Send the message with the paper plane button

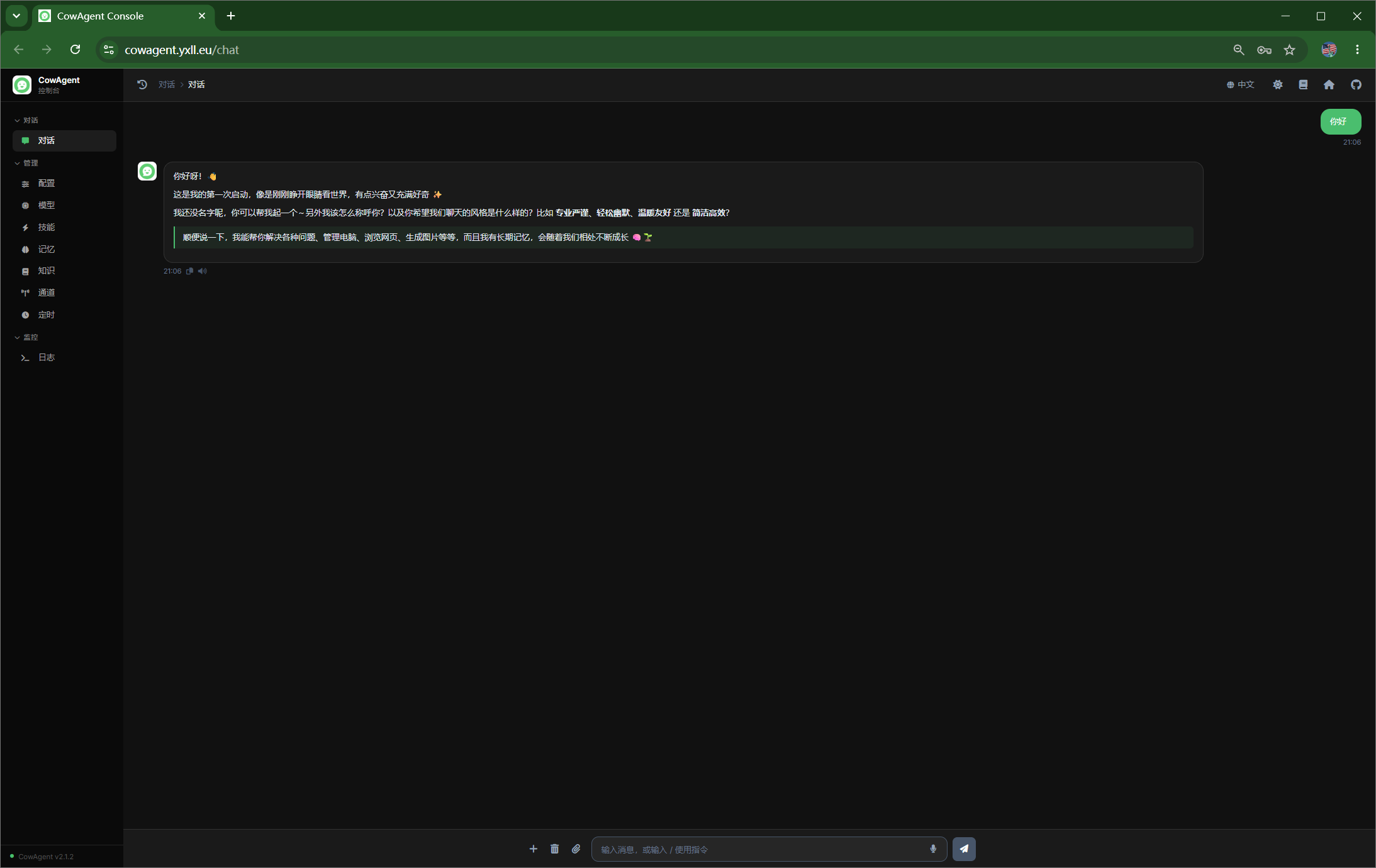964,849
